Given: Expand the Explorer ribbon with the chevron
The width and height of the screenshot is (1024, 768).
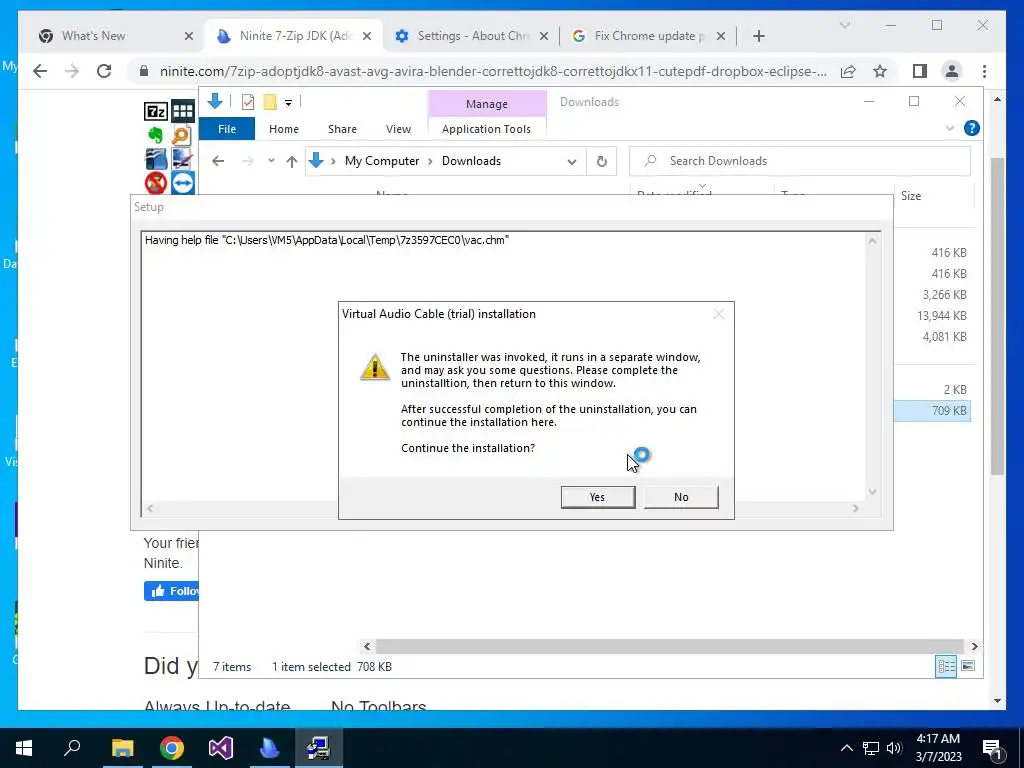Looking at the screenshot, I should pyautogui.click(x=950, y=129).
